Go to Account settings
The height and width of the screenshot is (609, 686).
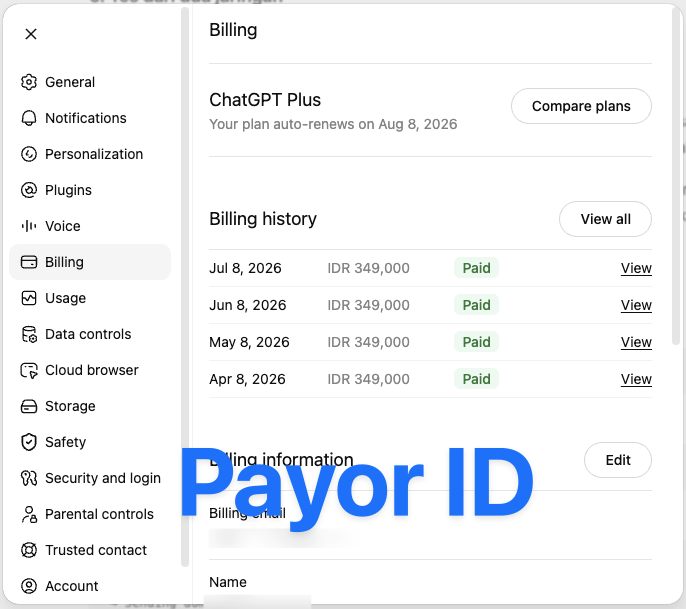(x=90, y=586)
